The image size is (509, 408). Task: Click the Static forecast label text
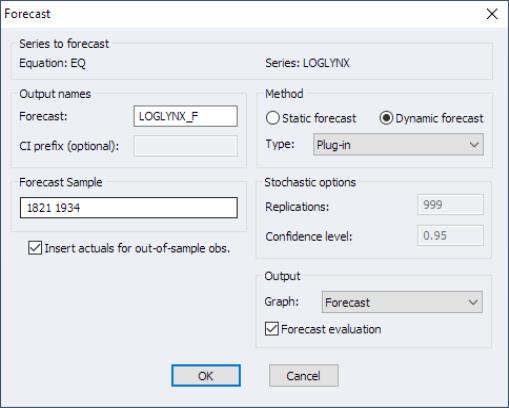point(319,118)
